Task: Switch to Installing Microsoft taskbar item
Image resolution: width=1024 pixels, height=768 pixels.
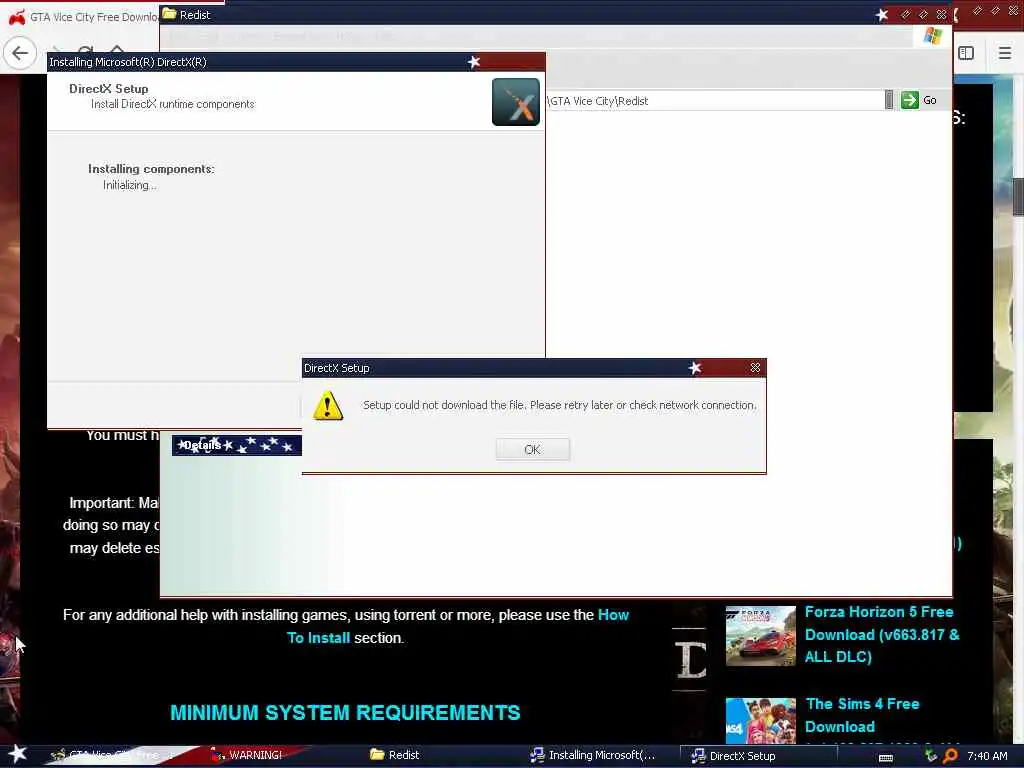Action: pyautogui.click(x=592, y=755)
